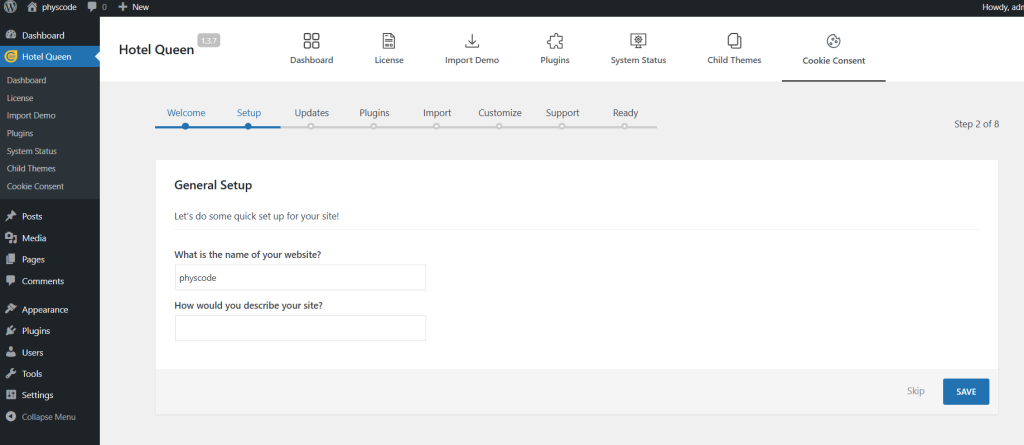Screen dimensions: 1024x445
Task: Click the General Setup heading
Action: [x=213, y=185]
